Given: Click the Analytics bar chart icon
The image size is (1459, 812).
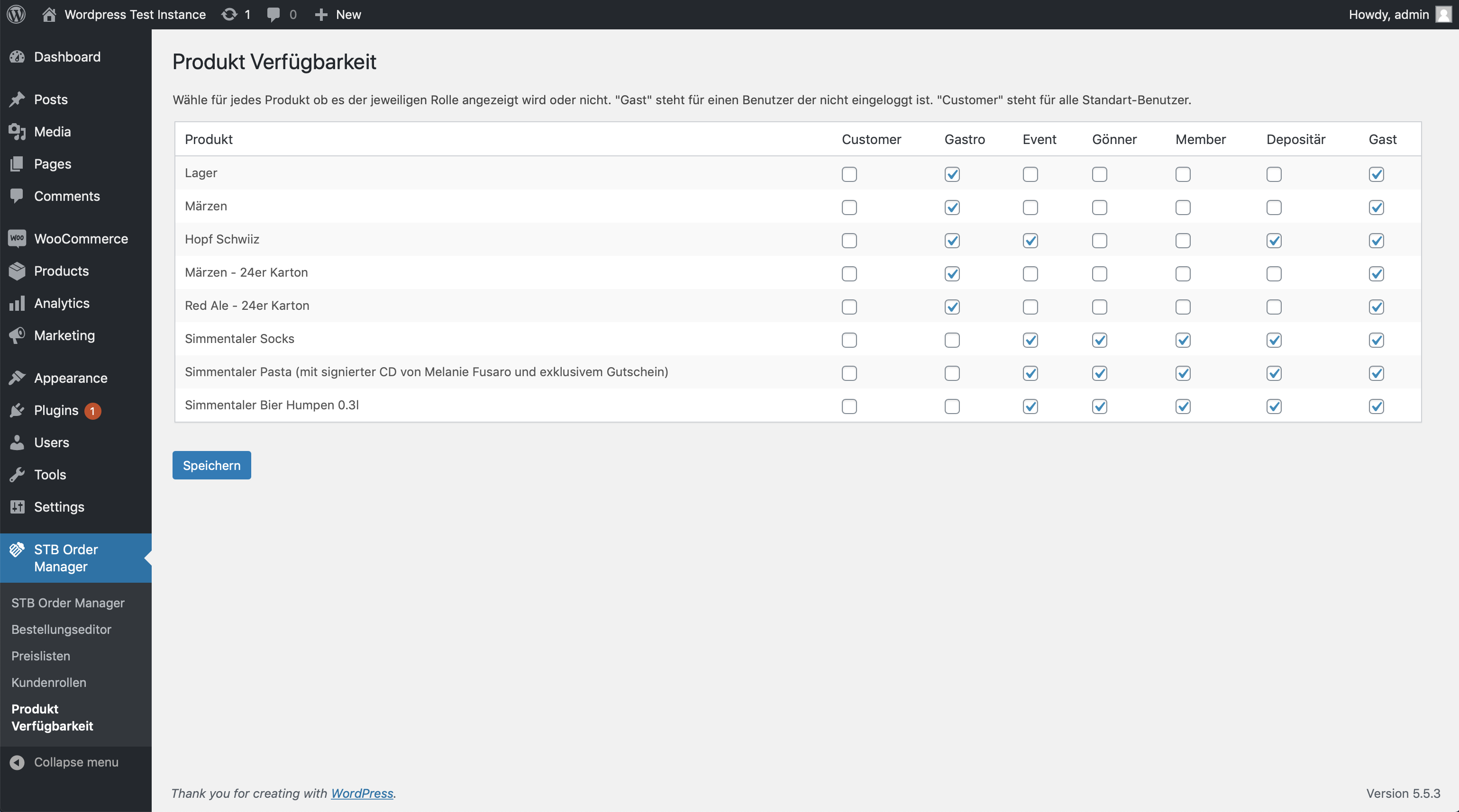Looking at the screenshot, I should pyautogui.click(x=17, y=303).
